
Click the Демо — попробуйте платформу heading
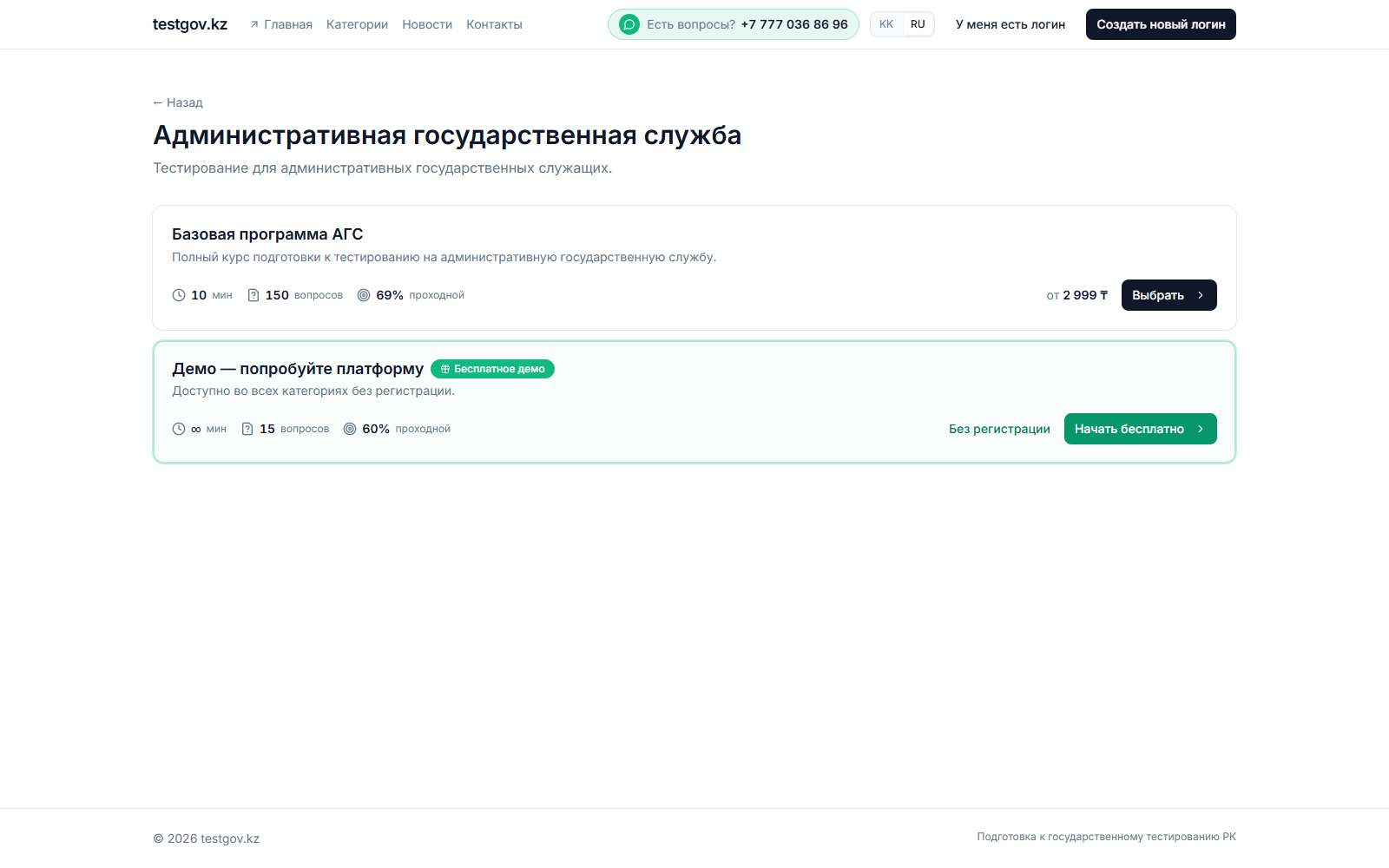[298, 369]
